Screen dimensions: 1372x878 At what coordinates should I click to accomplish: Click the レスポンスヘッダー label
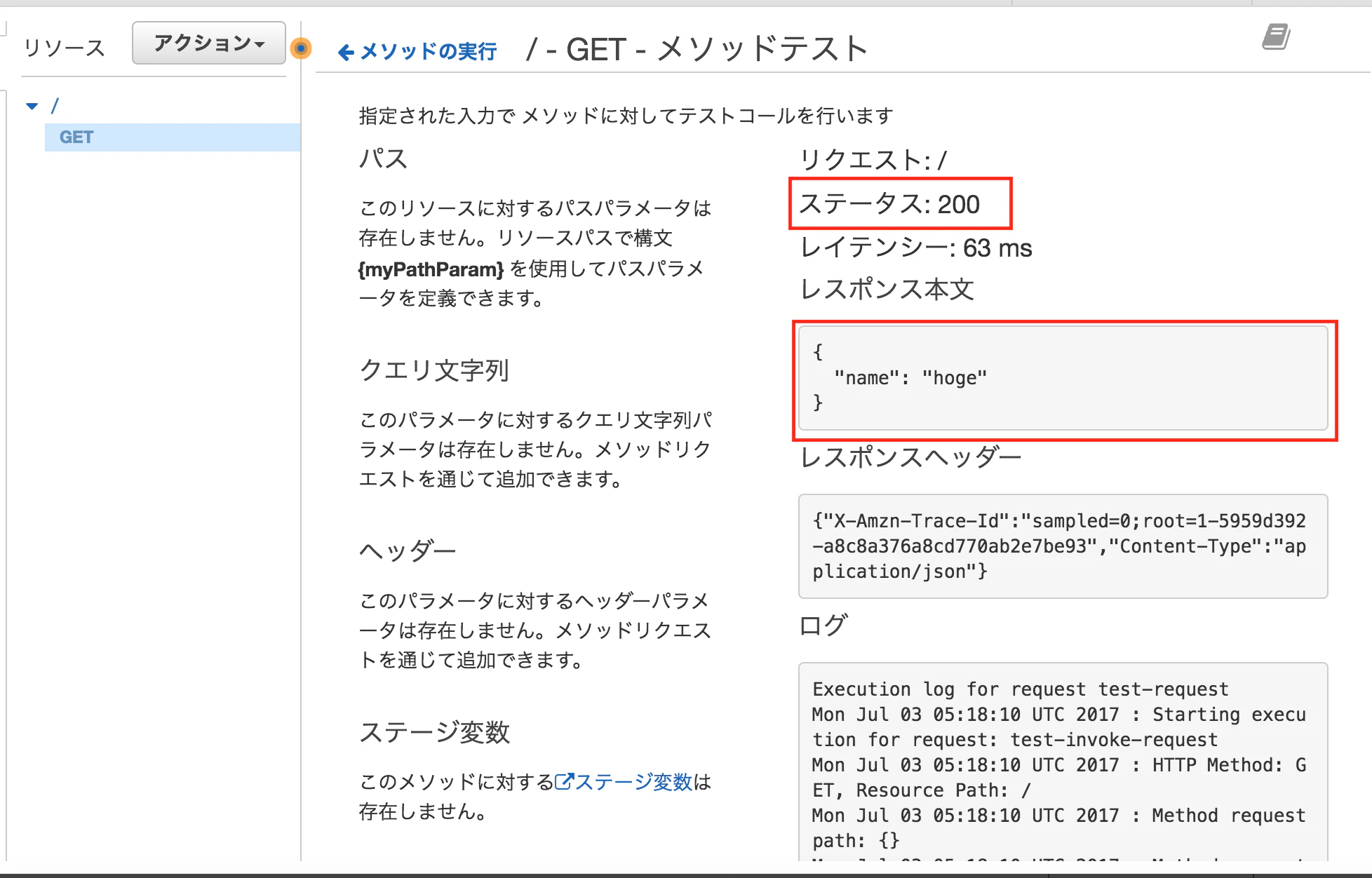tap(910, 457)
